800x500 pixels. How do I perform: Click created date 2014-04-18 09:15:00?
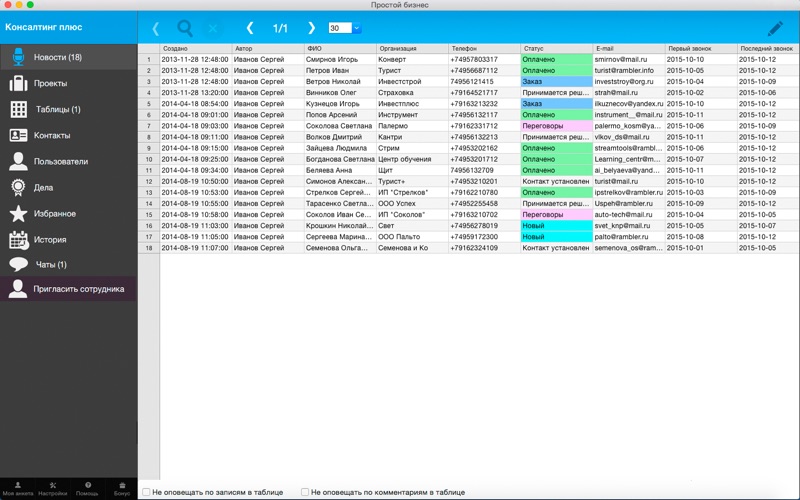[x=195, y=148]
